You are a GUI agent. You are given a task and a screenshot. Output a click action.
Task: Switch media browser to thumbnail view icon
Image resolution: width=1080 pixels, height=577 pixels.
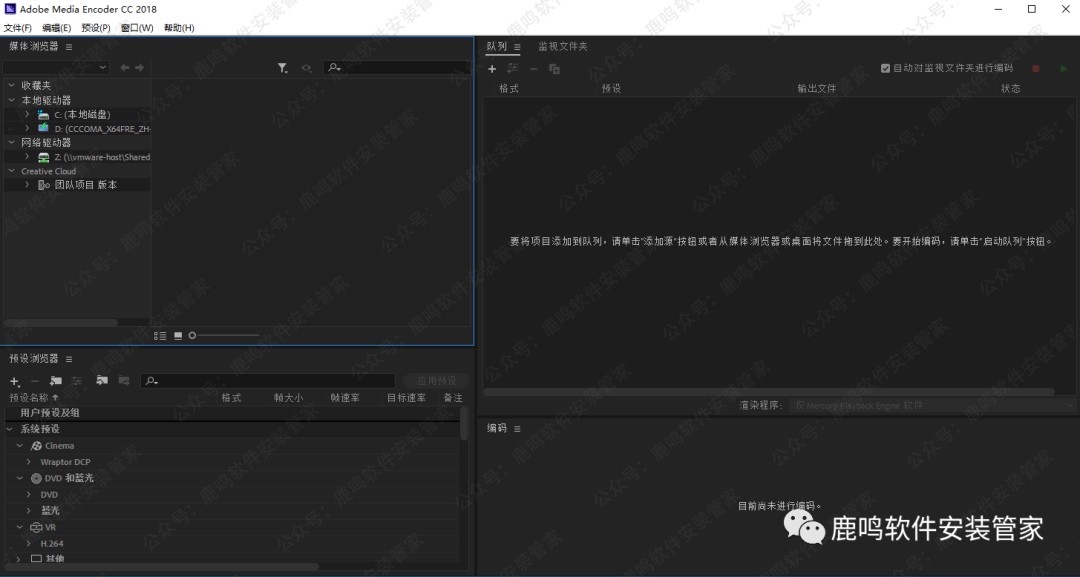coord(178,335)
